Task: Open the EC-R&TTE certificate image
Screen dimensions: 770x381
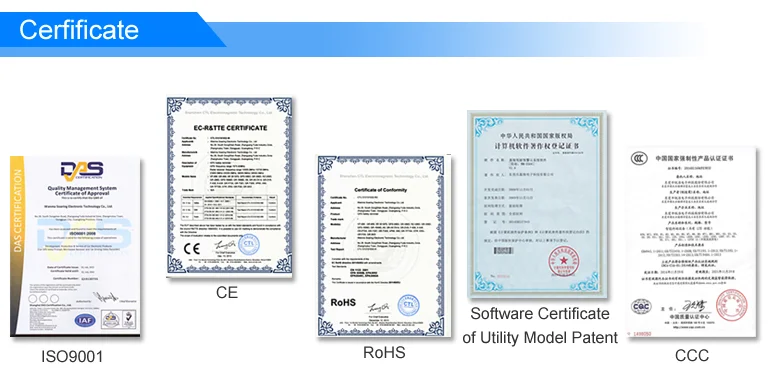Action: point(229,187)
